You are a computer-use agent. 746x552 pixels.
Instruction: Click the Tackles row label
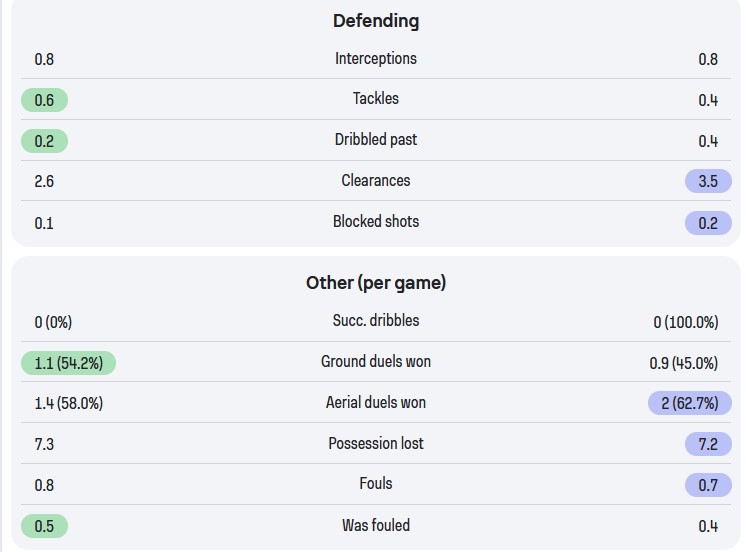pos(376,98)
